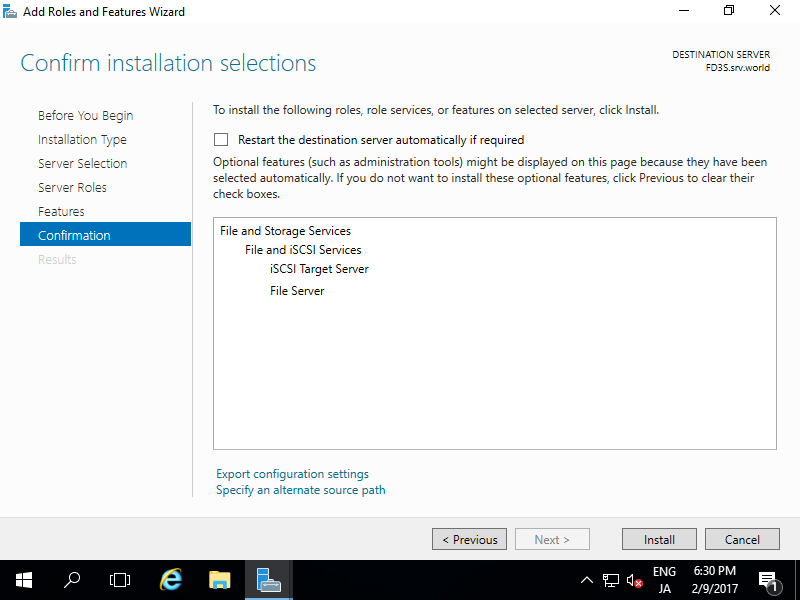The width and height of the screenshot is (800, 600).
Task: Cancel the wizard
Action: coord(742,539)
